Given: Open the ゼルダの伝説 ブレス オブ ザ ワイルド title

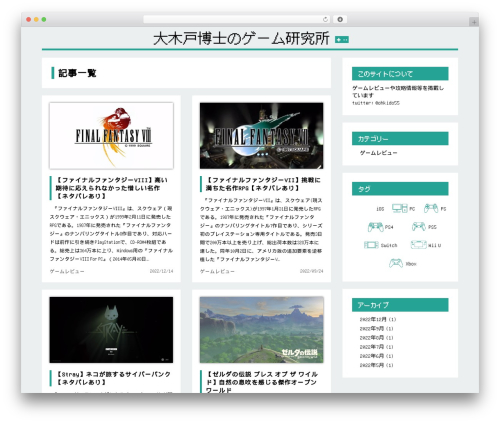Looking at the screenshot, I should (262, 382).
